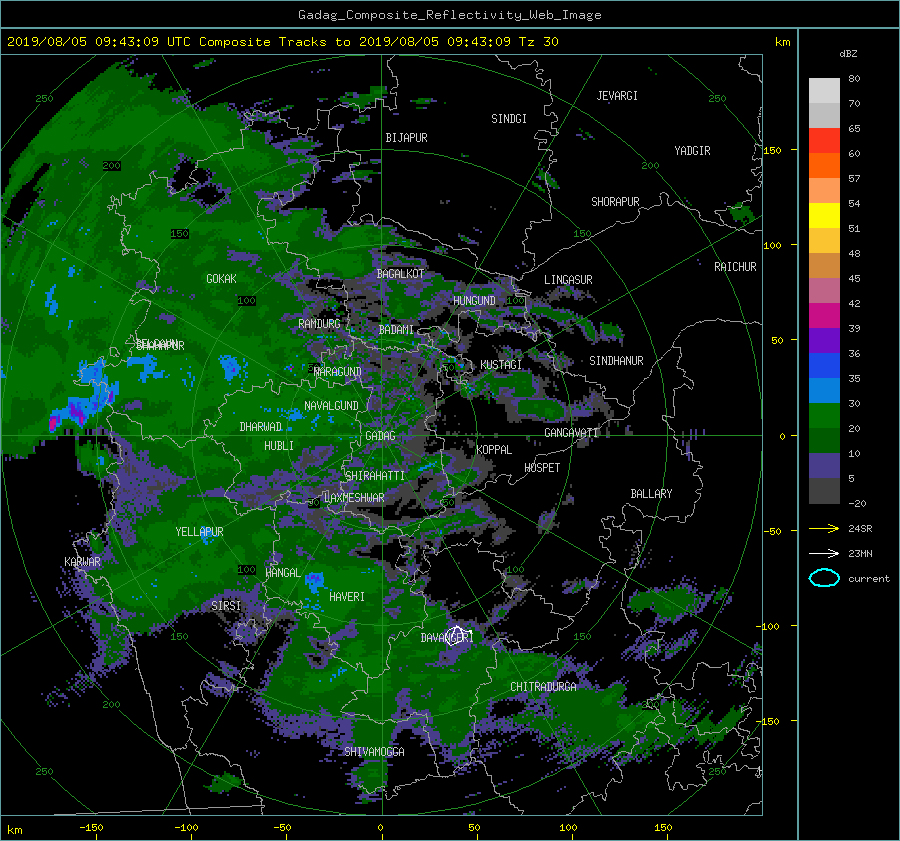Click the BALLARY city label
This screenshot has width=900, height=841.
pos(651,494)
